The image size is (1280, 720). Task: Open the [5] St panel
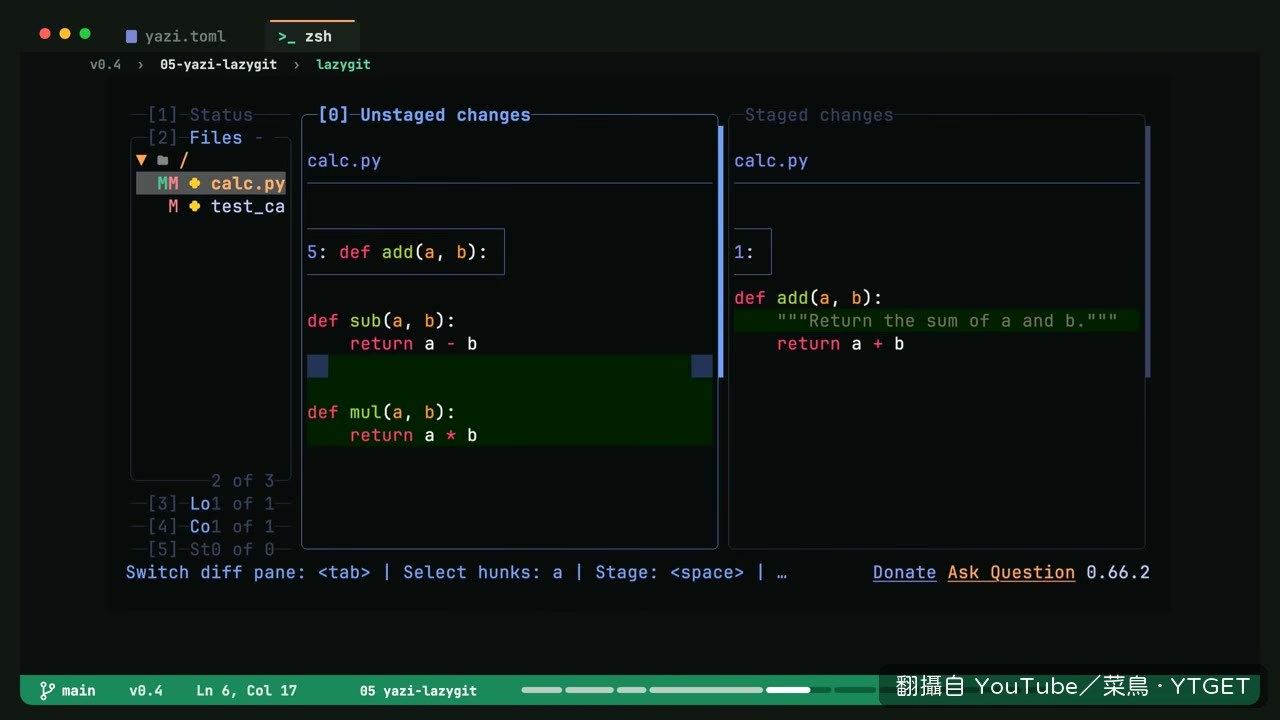coord(179,550)
